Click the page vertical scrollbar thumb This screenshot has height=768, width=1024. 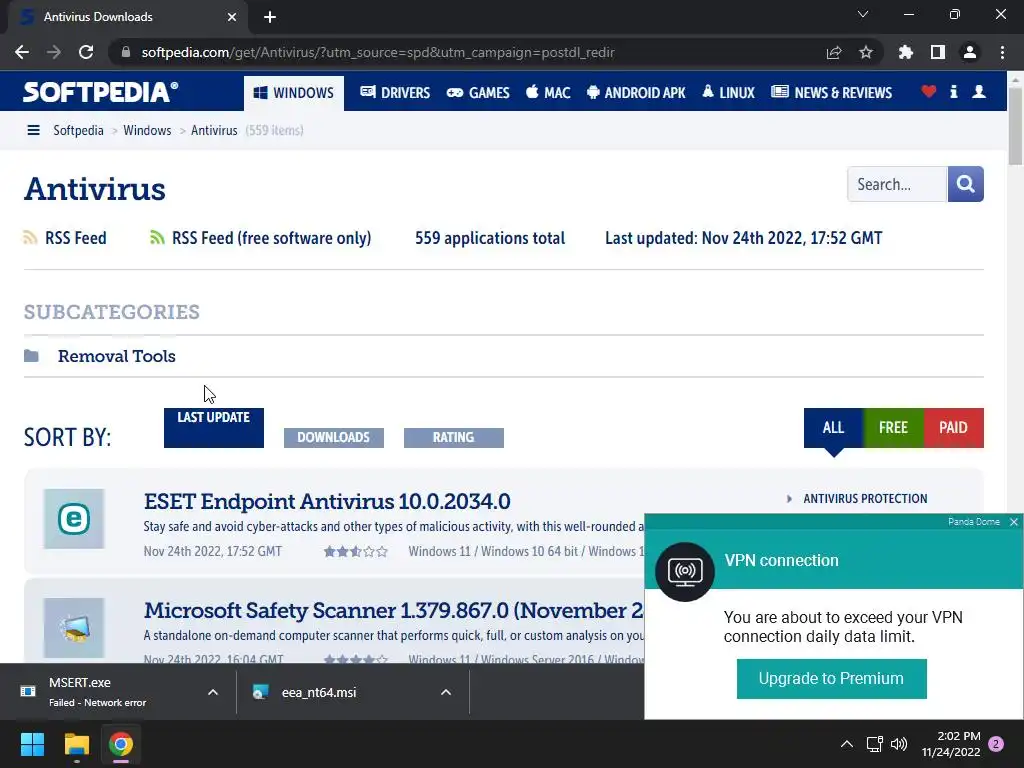(1015, 124)
